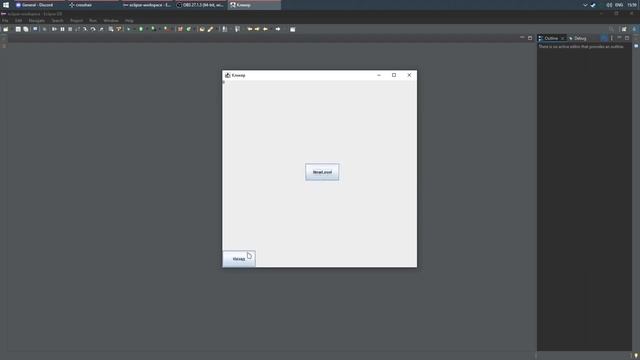The width and height of the screenshot is (640, 360).
Task: Open the Run menu
Action: tap(93, 20)
